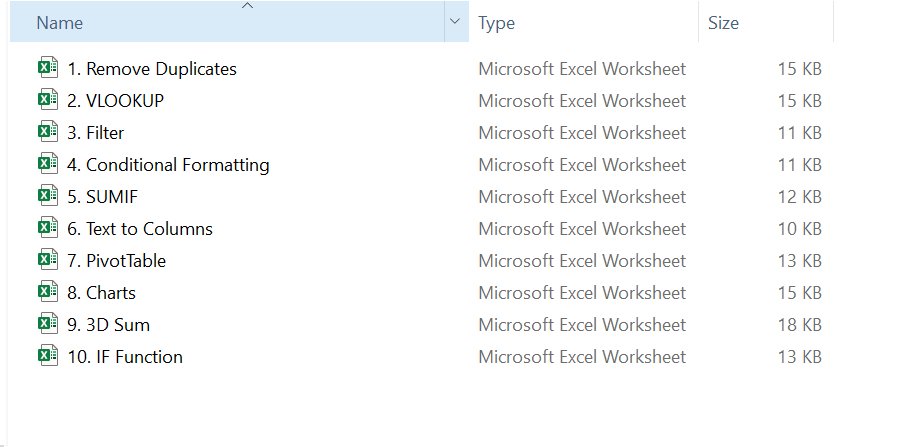Sort files by the Type column header

coord(583,22)
